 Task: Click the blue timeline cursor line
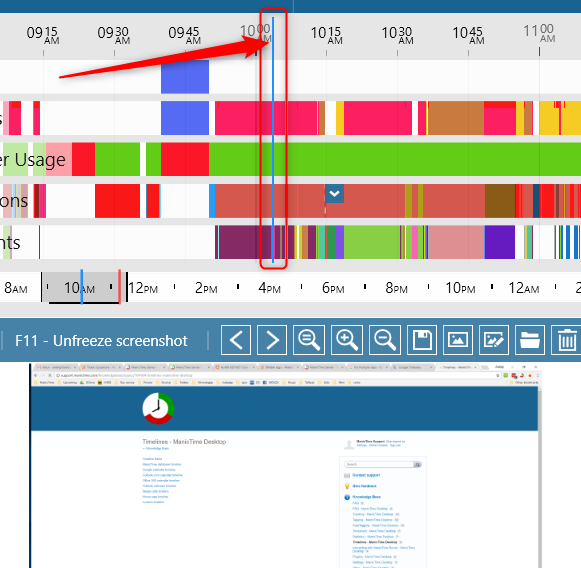pos(273,140)
